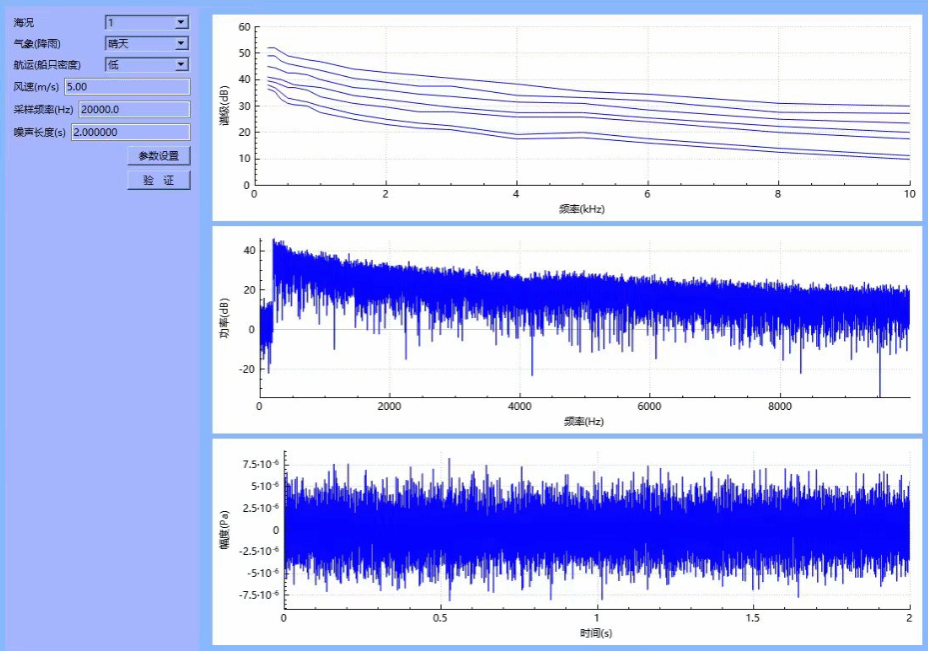Click the 海况 text label
The height and width of the screenshot is (651, 928).
pos(24,22)
